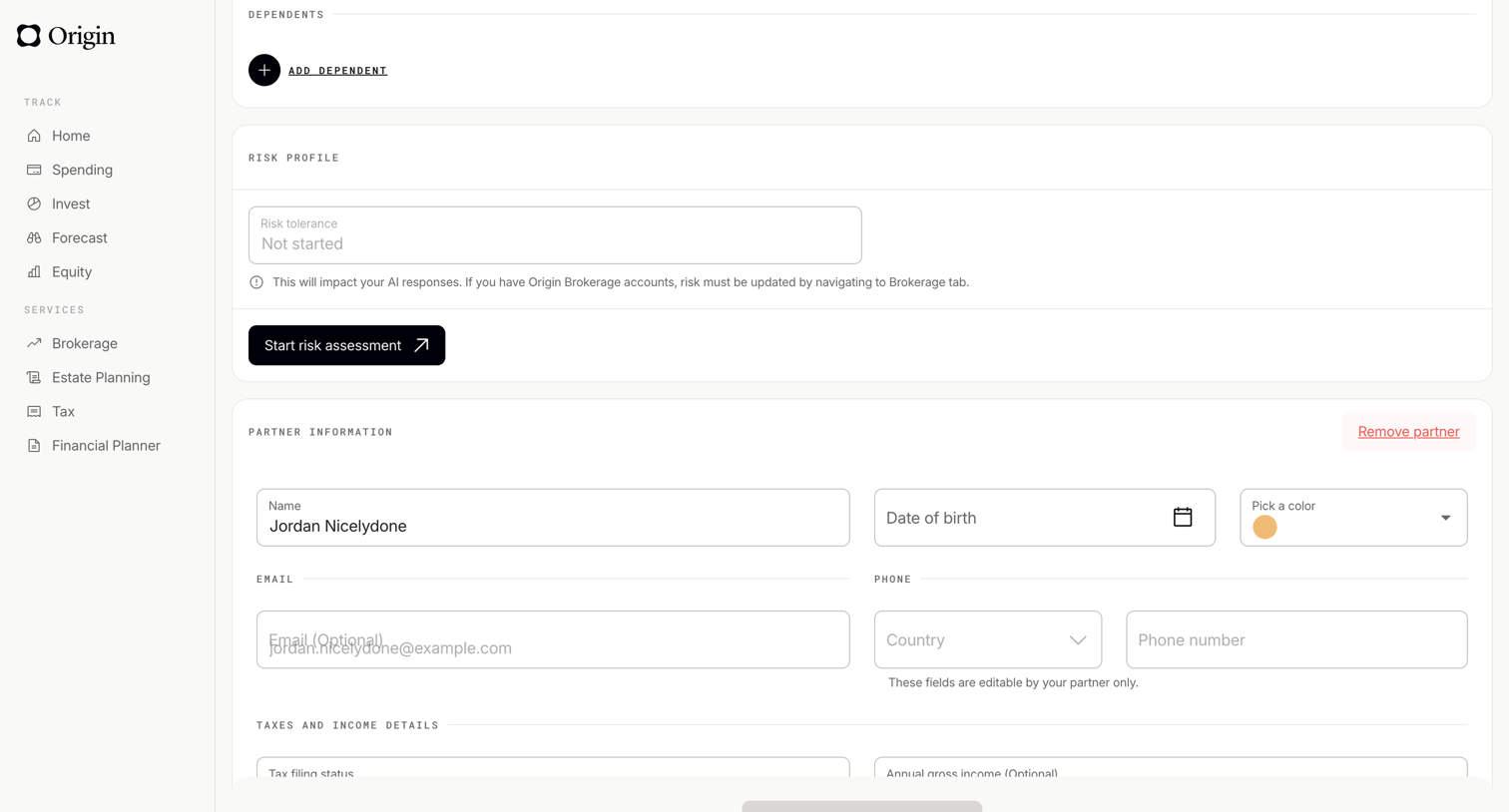Click the Equity bar chart icon
Viewport: 1509px width, 812px height.
(34, 271)
